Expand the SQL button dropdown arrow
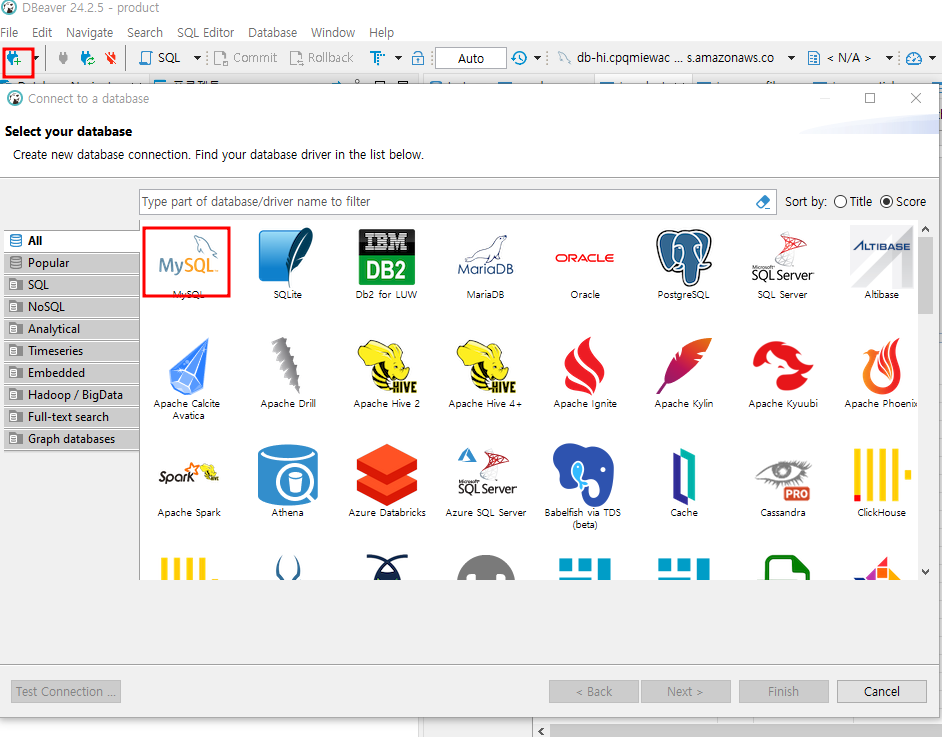The height and width of the screenshot is (737, 942). point(196,58)
